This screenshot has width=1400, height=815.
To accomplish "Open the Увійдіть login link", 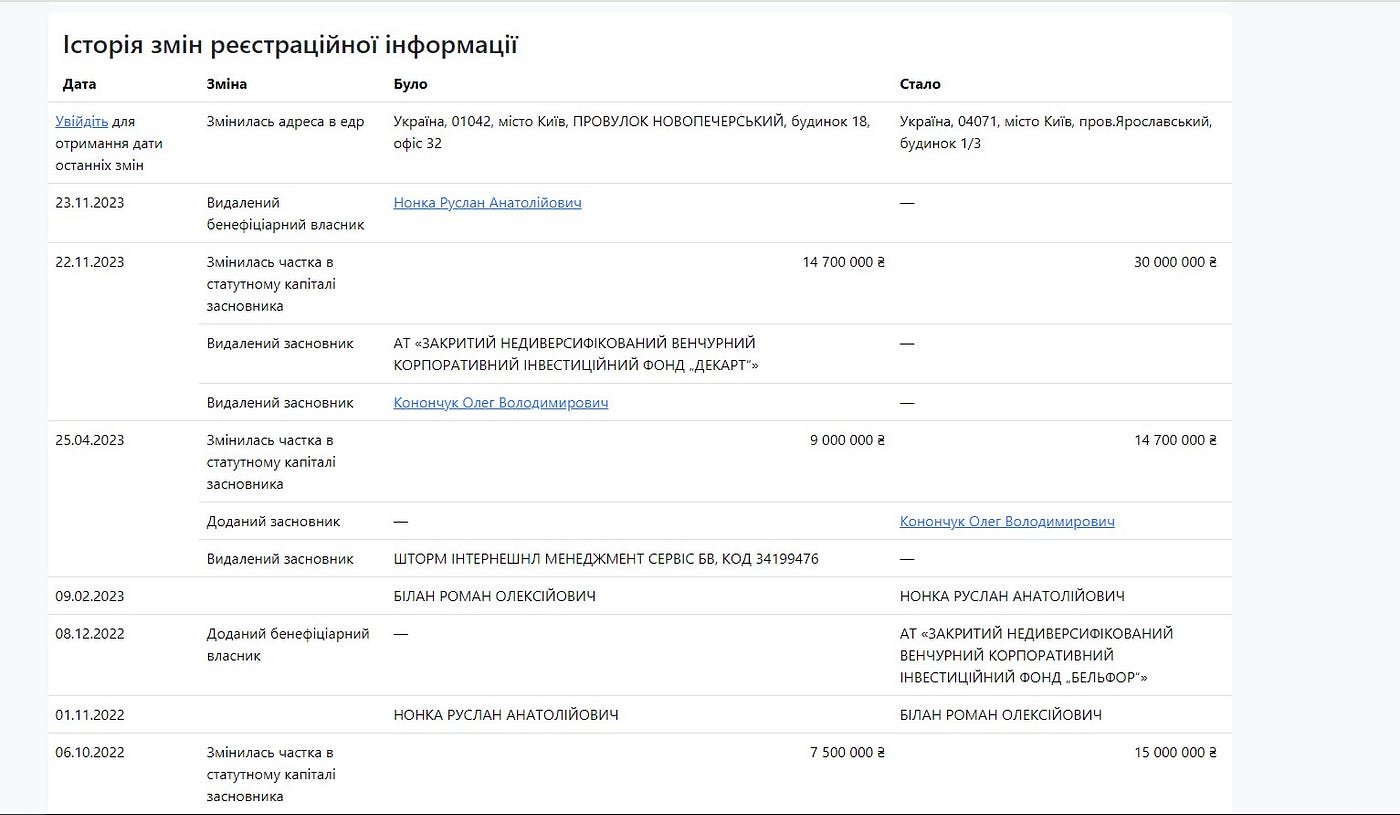I will click(81, 121).
